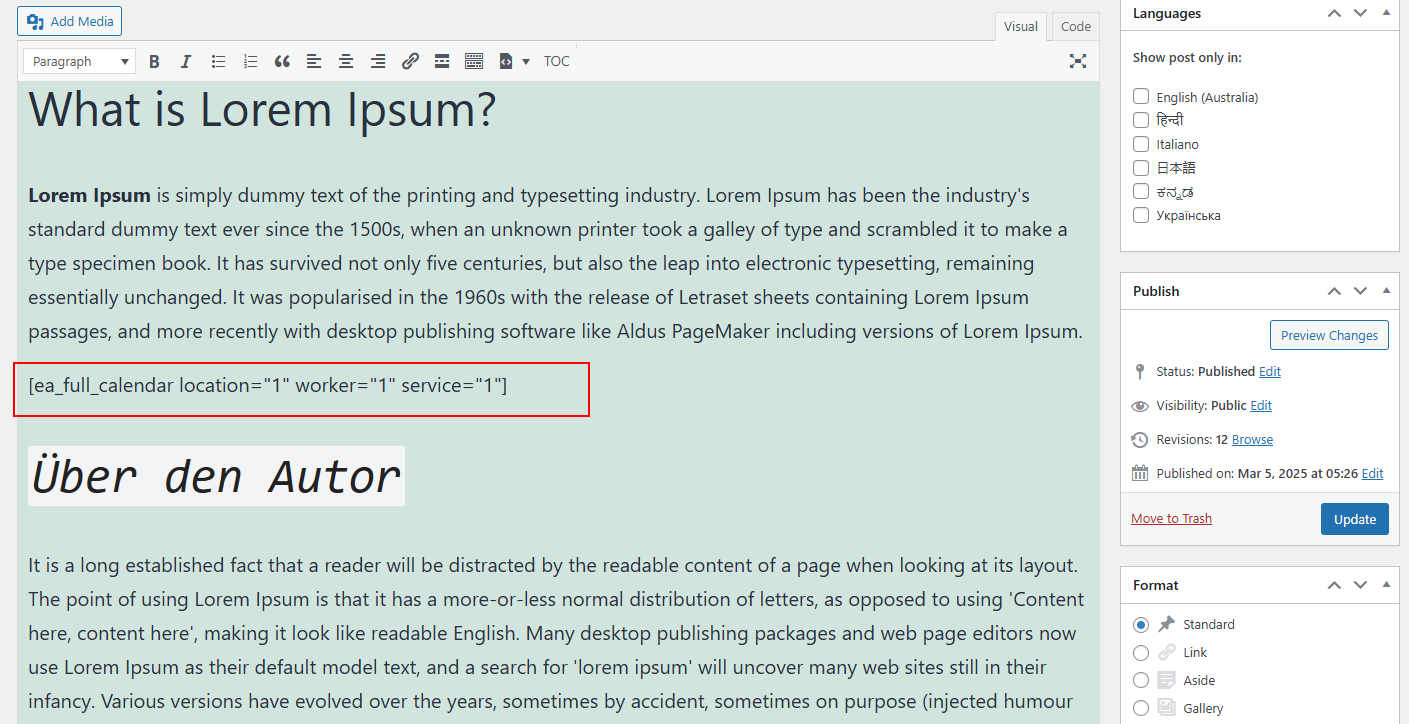
Task: Move Publish panel up
Action: pyautogui.click(x=1334, y=291)
